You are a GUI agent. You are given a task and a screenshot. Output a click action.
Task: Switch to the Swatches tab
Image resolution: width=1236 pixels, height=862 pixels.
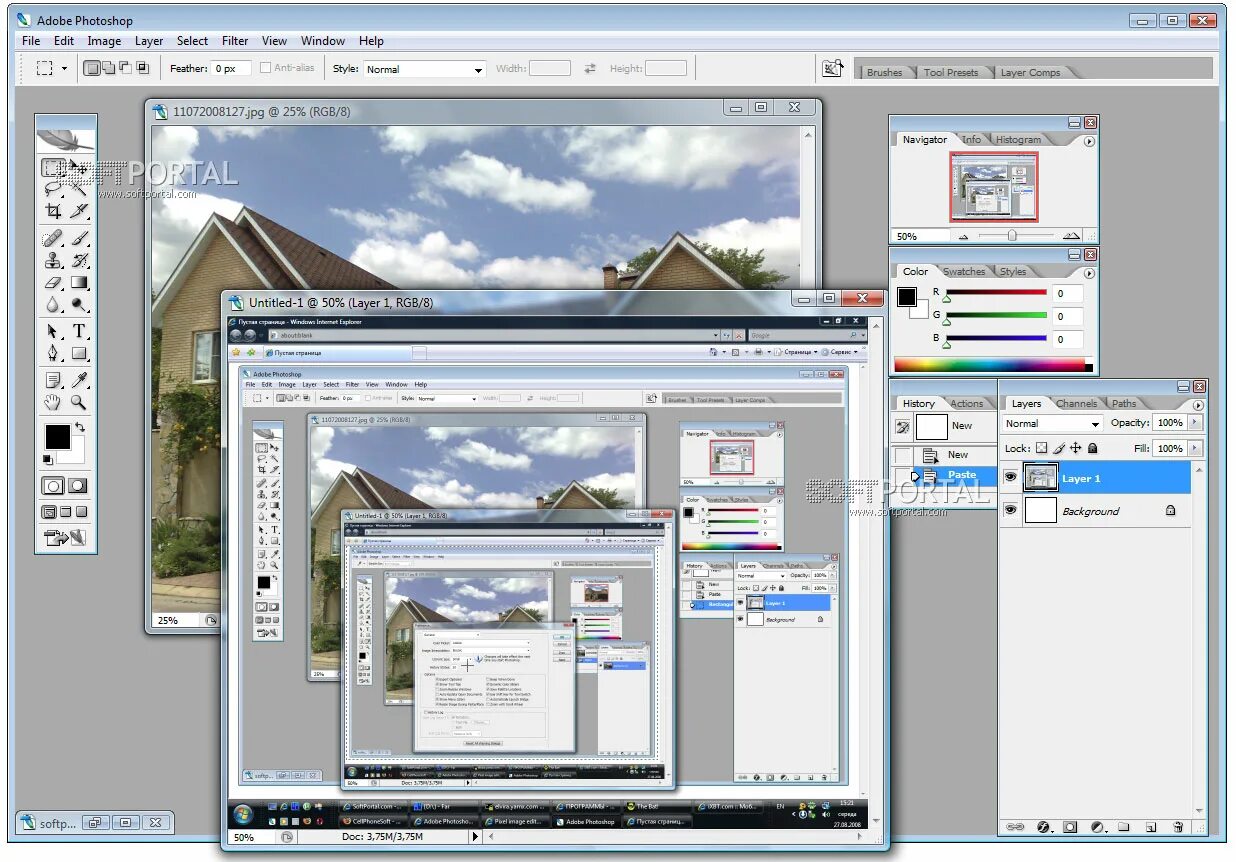click(964, 271)
